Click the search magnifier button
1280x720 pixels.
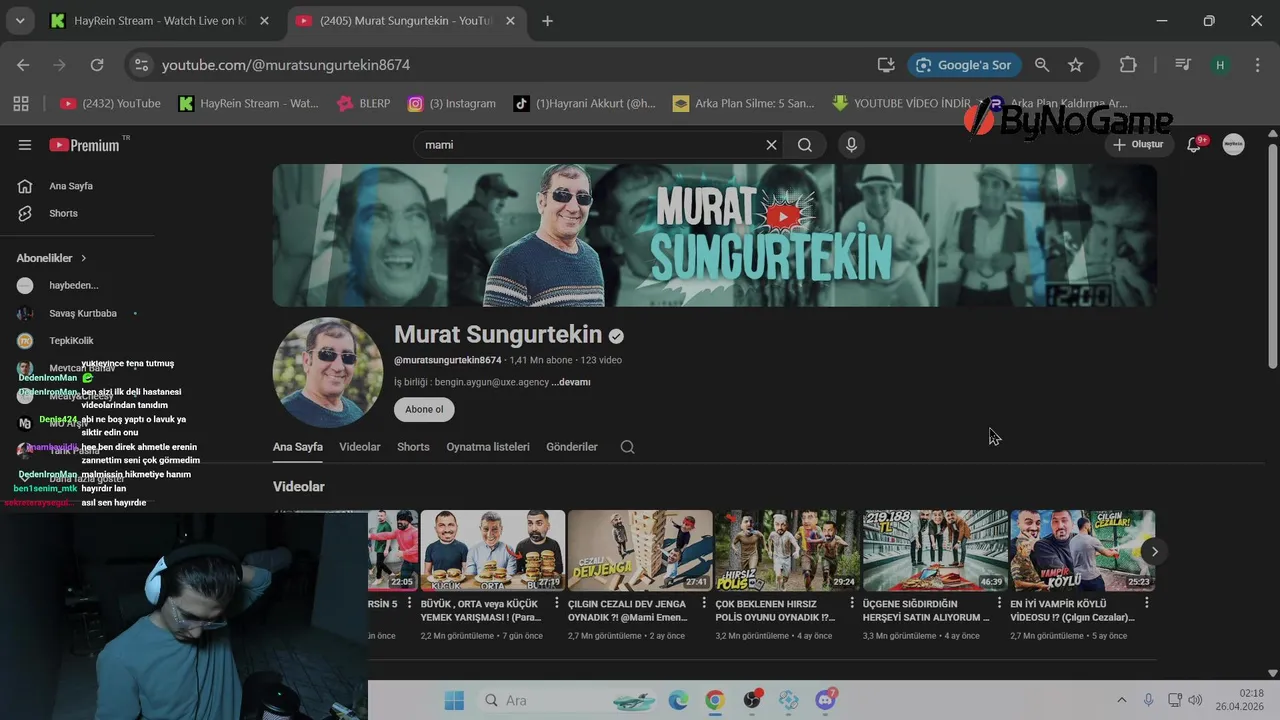[805, 145]
